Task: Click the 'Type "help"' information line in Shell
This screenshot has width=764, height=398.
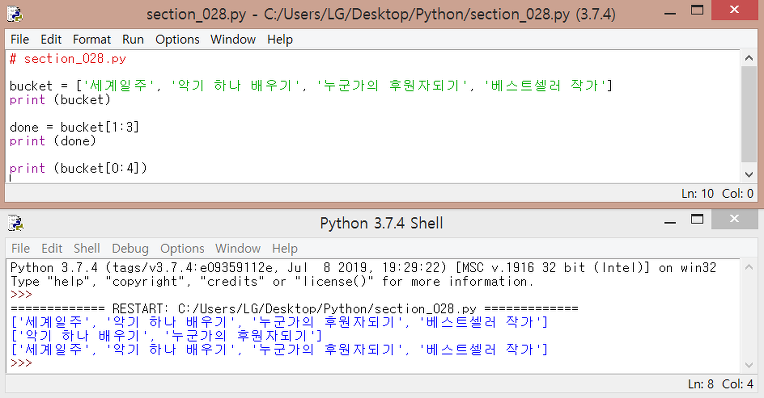Action: (272, 282)
